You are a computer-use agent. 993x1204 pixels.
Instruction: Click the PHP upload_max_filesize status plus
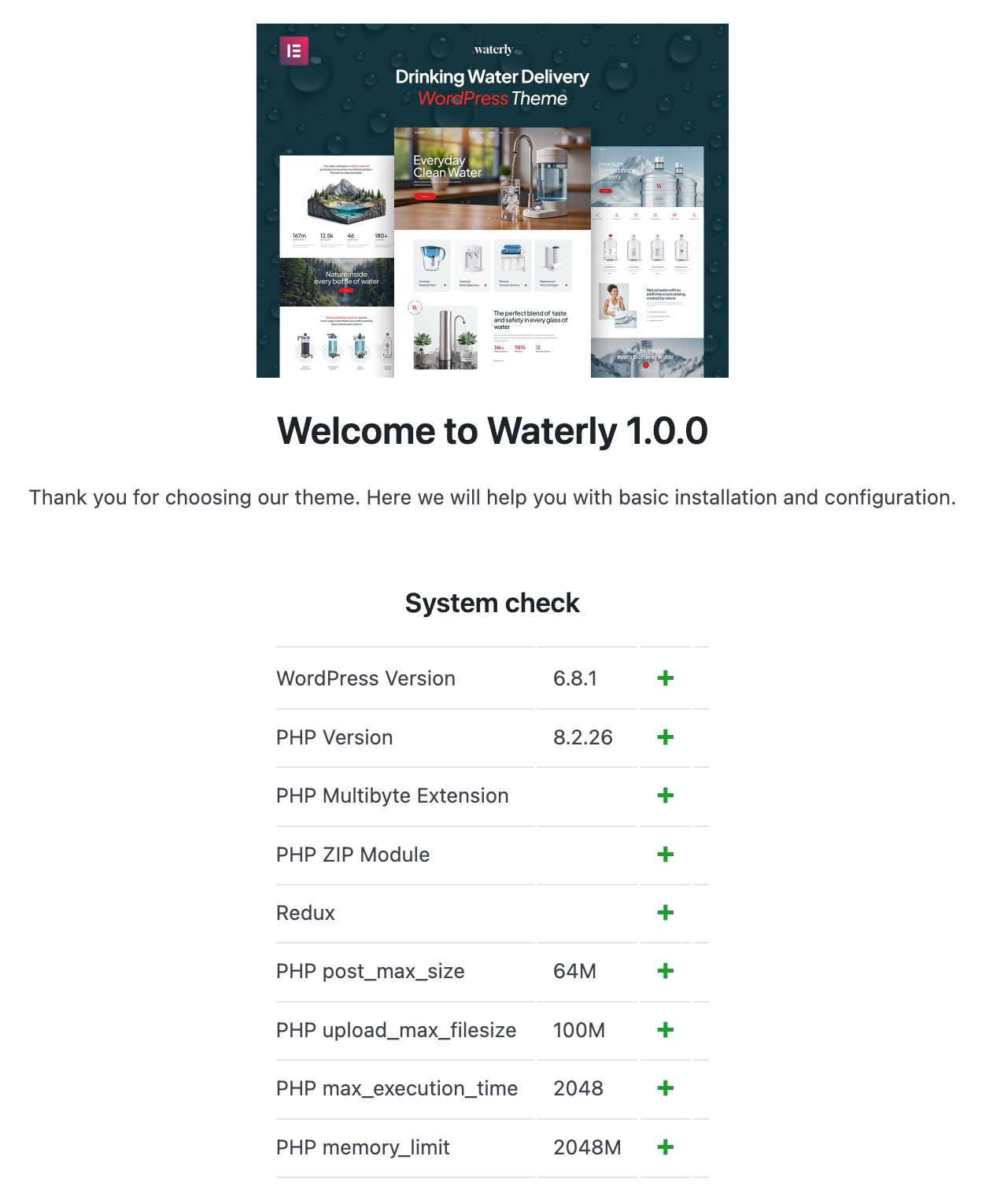666,1030
